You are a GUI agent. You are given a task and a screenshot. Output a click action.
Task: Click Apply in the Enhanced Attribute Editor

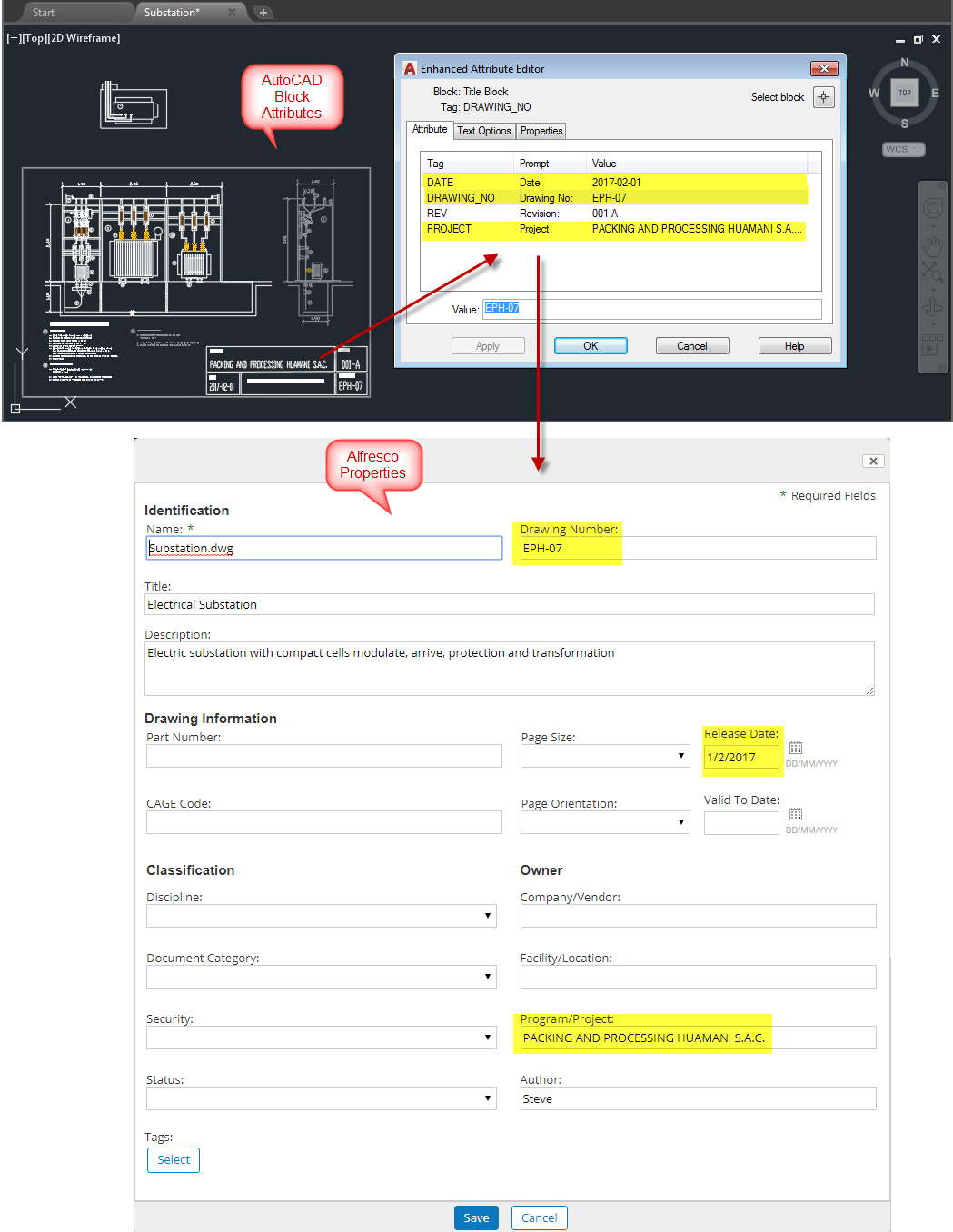tap(488, 345)
